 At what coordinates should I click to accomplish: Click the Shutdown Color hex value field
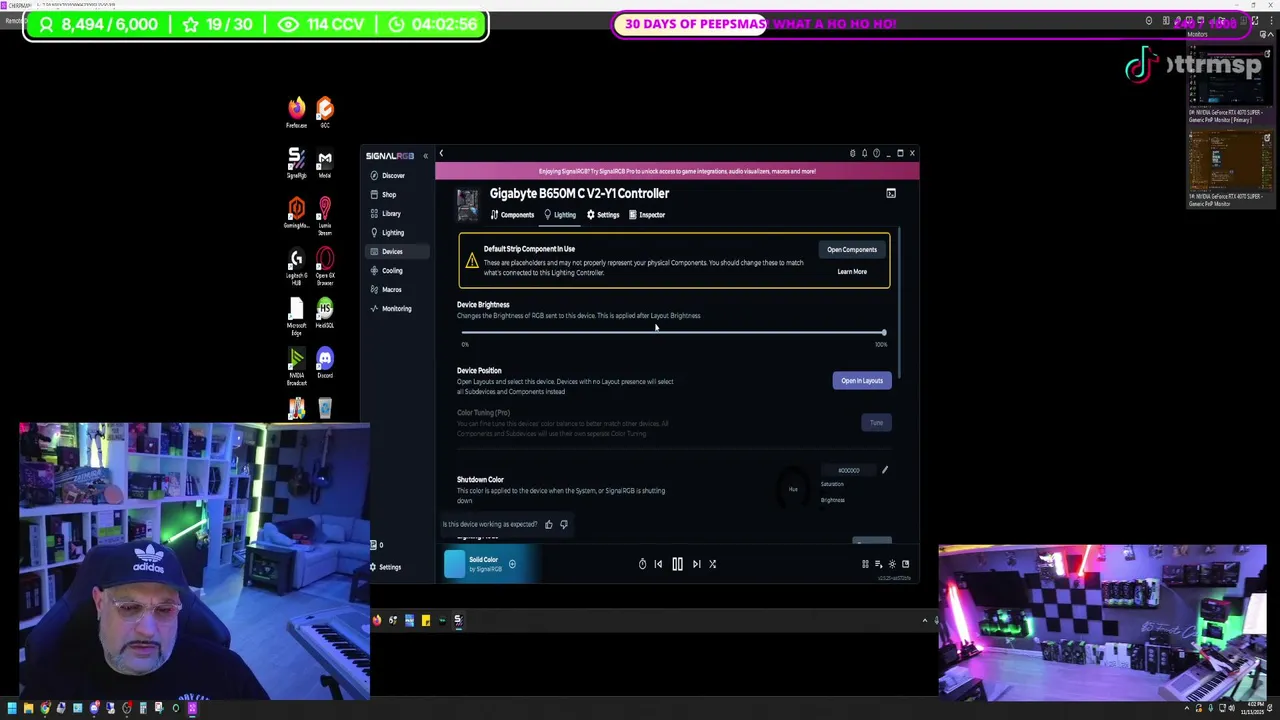point(848,470)
